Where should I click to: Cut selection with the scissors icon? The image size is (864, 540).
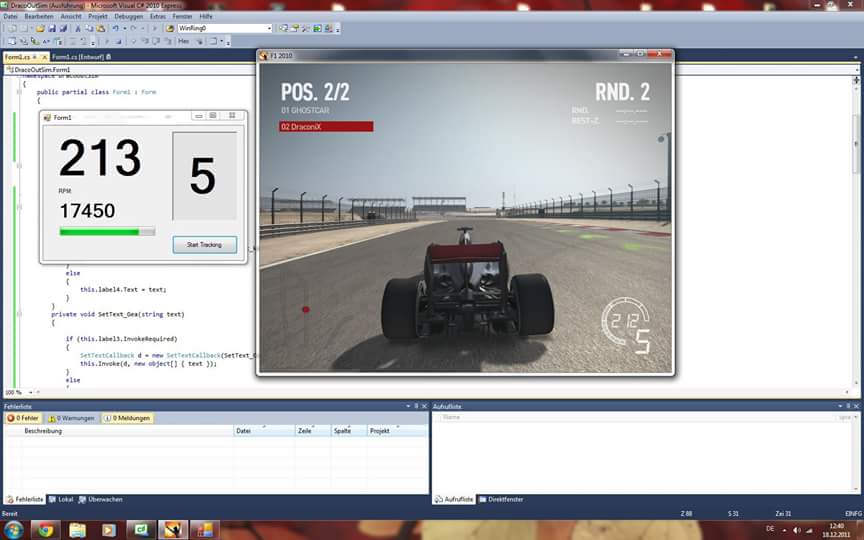coord(78,28)
